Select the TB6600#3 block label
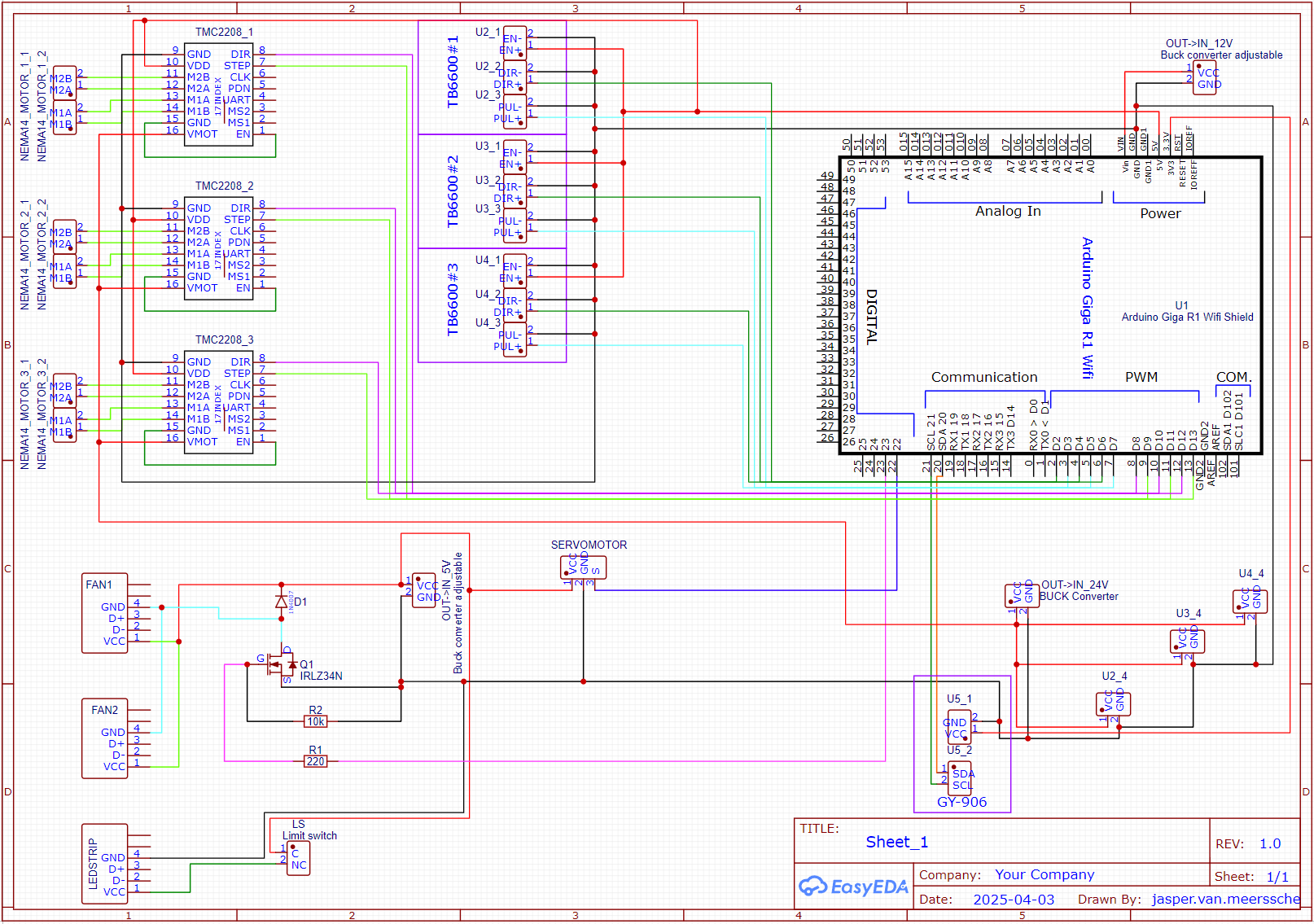The width and height of the screenshot is (1314, 924). coord(453,299)
